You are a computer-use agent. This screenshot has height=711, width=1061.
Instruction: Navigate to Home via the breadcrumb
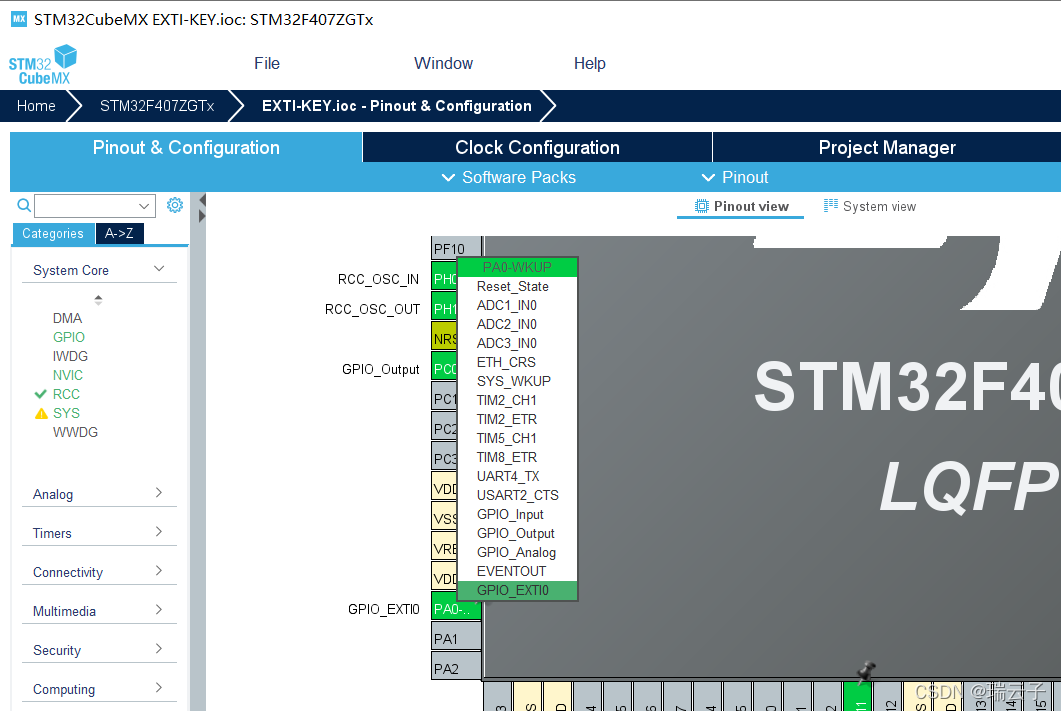click(36, 105)
